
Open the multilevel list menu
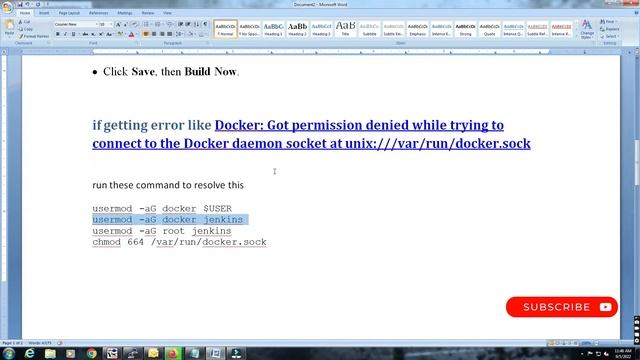pyautogui.click(x=170, y=24)
